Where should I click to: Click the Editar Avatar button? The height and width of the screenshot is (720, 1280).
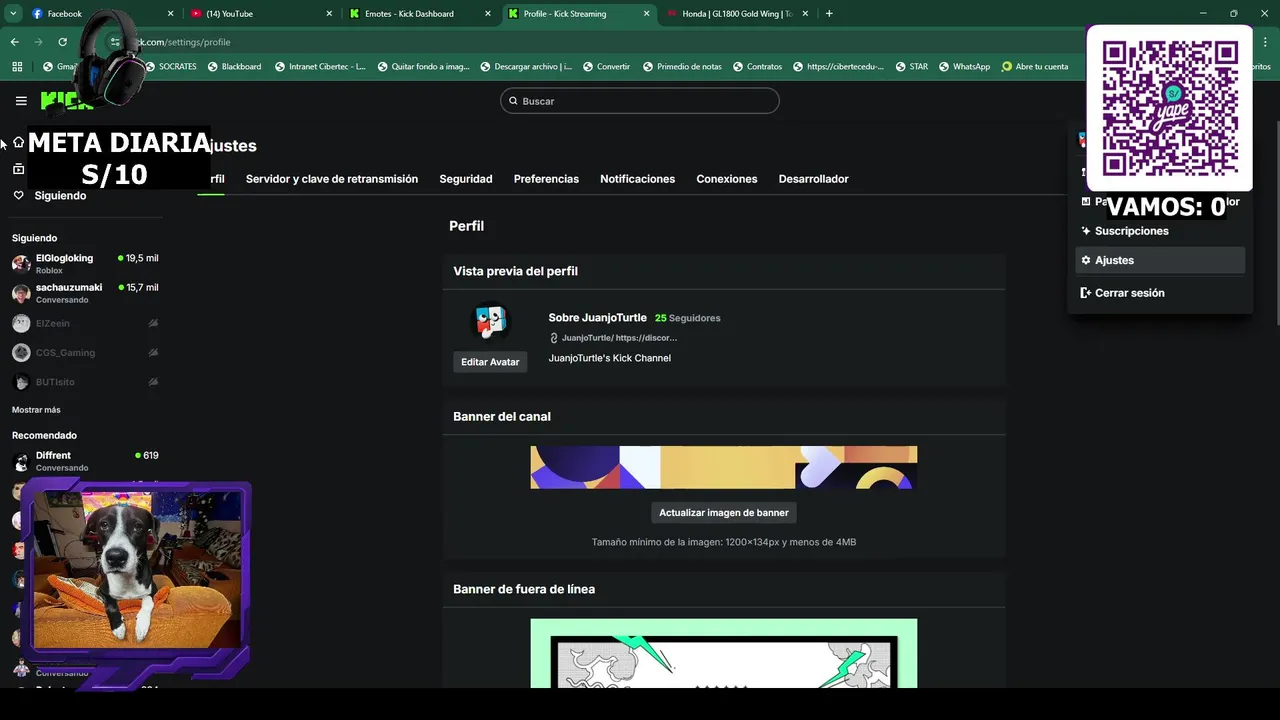click(490, 362)
